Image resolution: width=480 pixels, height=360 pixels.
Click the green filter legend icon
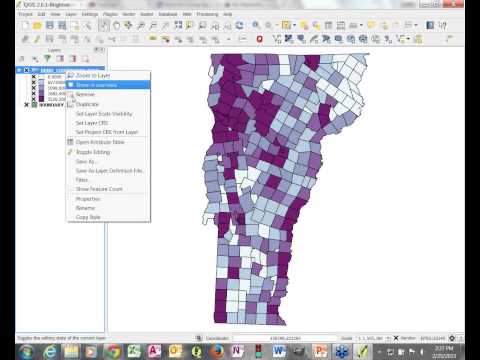47,59
